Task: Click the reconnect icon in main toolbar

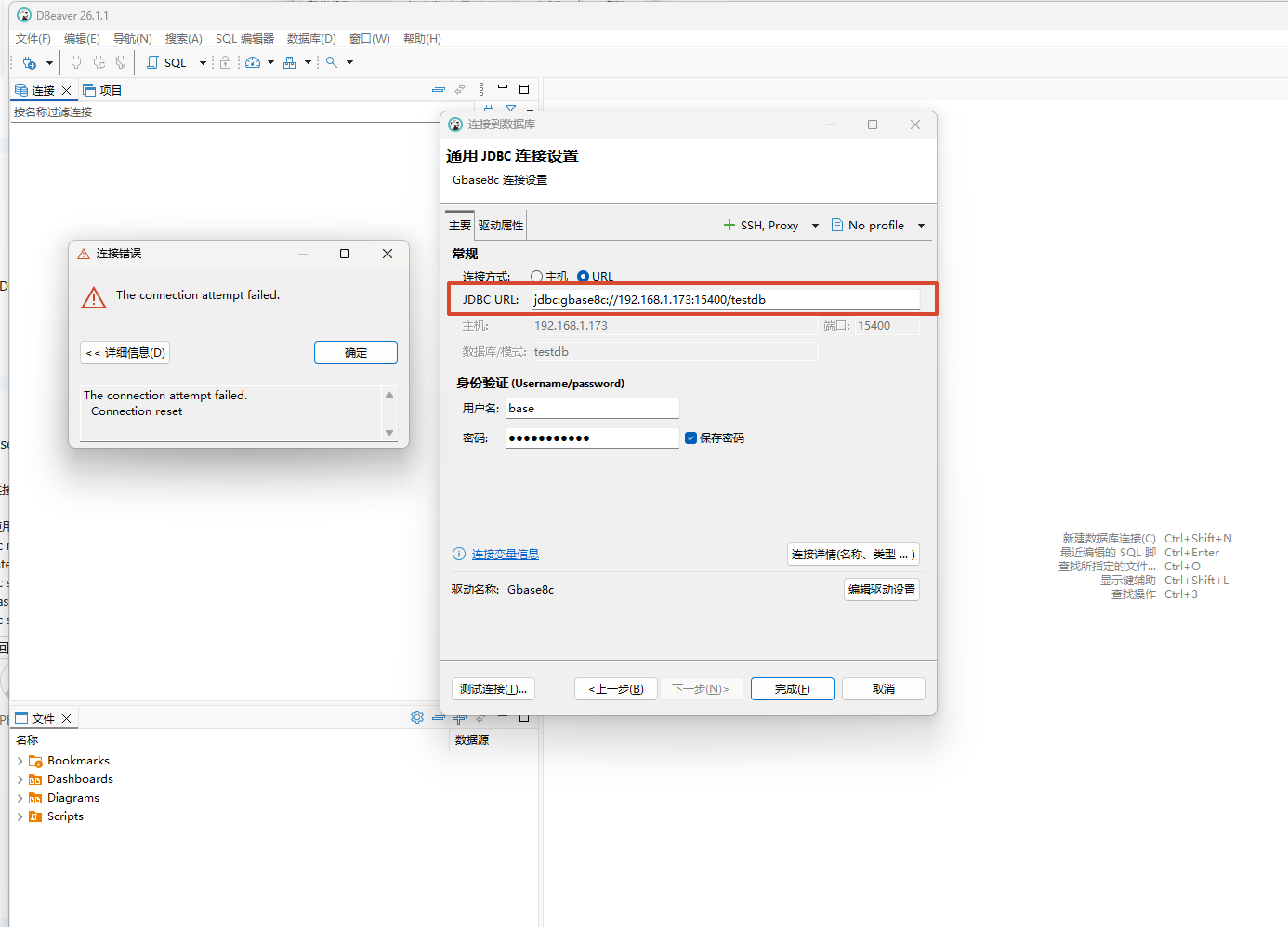Action: pos(99,63)
